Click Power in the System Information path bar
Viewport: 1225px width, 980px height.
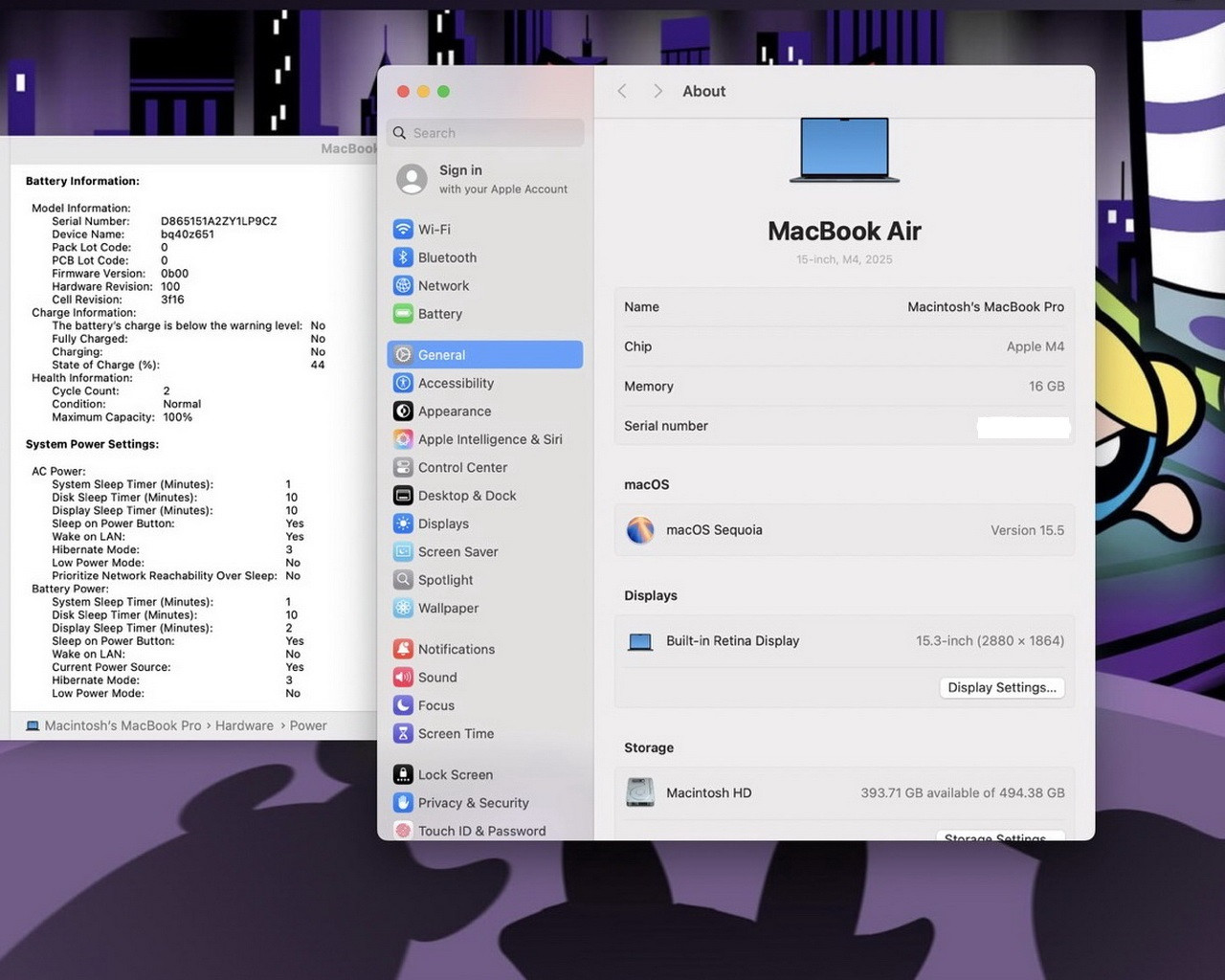308,725
